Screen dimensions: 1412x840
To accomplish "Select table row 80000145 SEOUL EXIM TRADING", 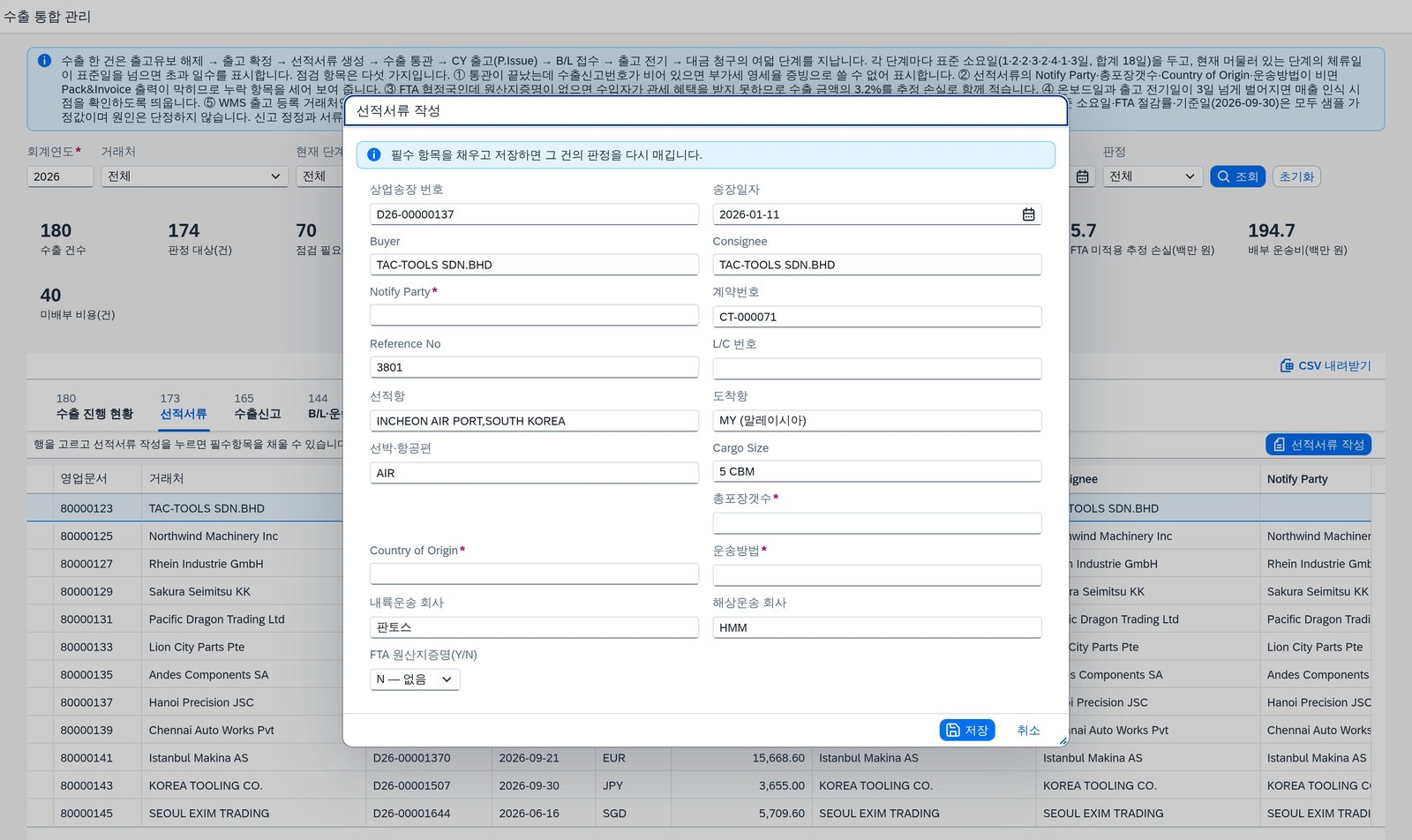I will pos(699,813).
